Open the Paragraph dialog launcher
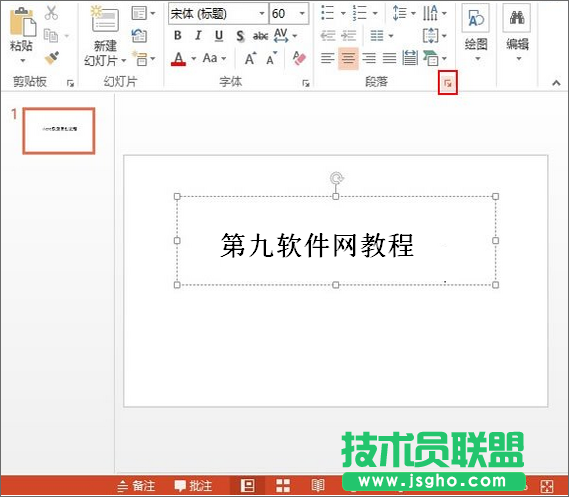569x497 pixels. point(448,83)
